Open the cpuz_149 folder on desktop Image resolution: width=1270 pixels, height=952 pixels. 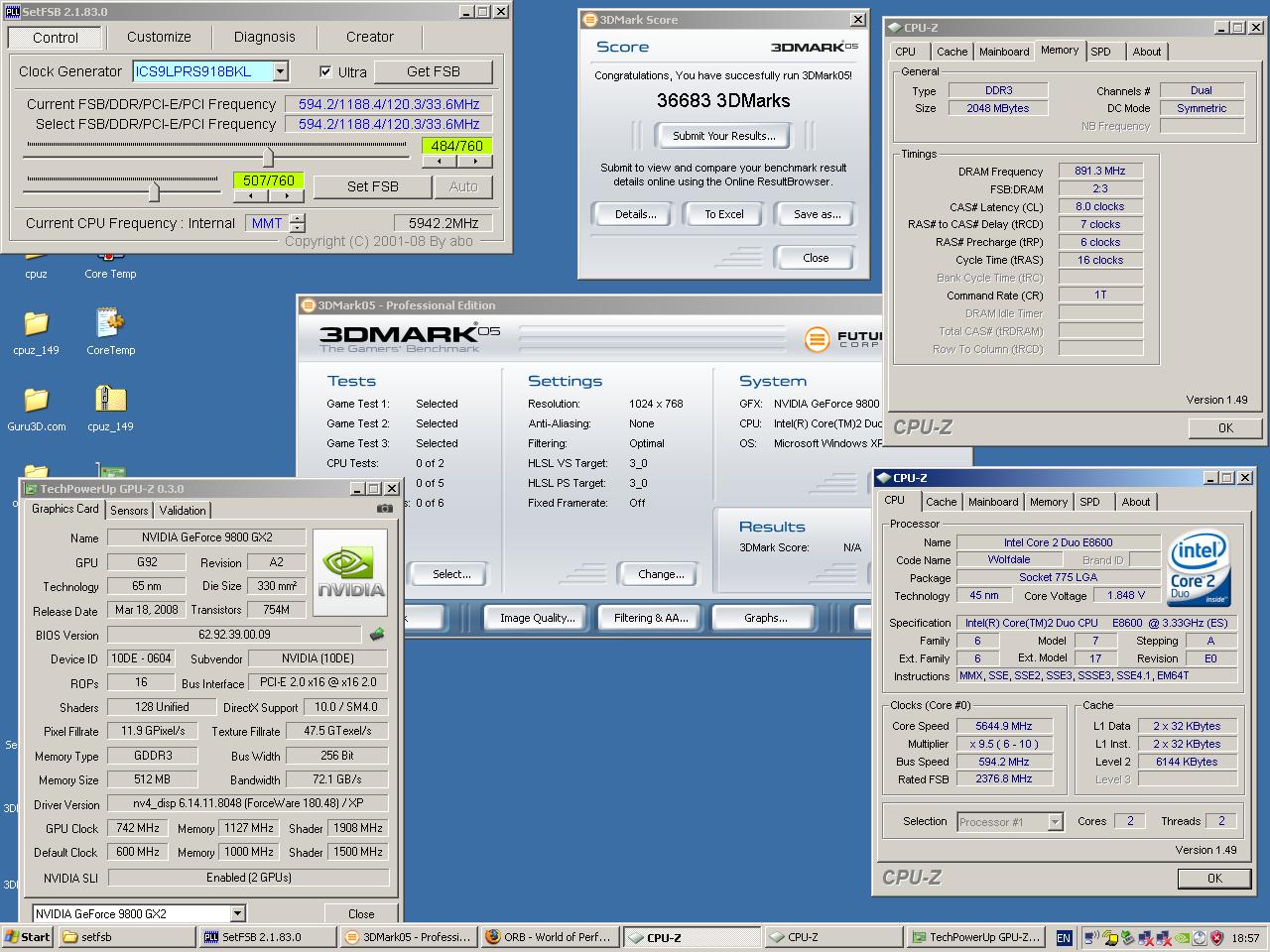pyautogui.click(x=36, y=331)
